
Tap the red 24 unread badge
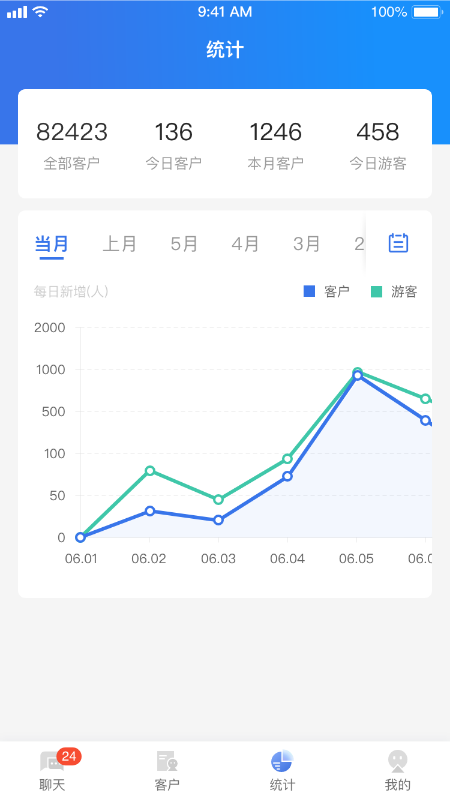69,756
